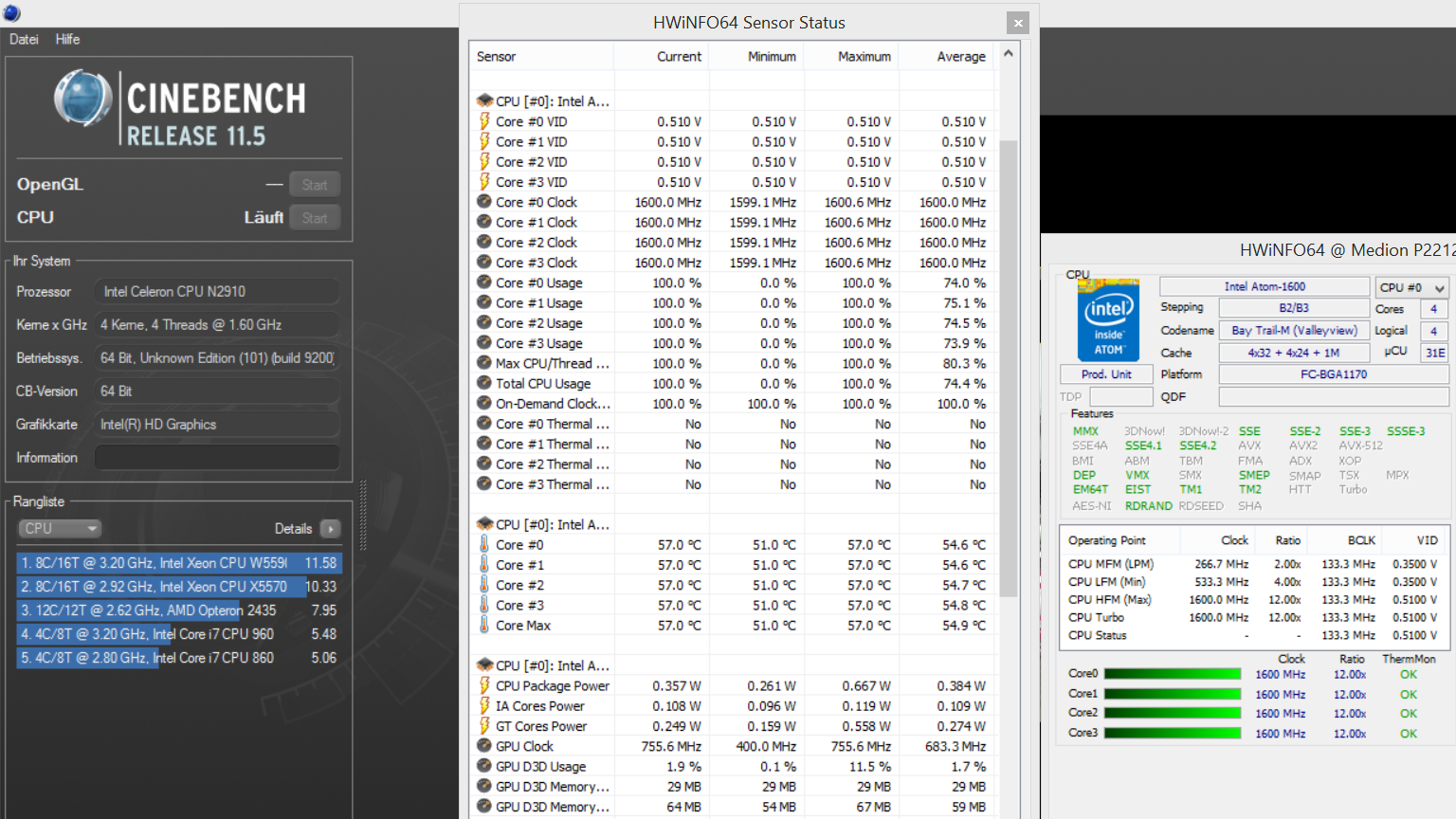This screenshot has height=819, width=1456.
Task: Click the GT Cores Power icon
Action: [x=484, y=726]
